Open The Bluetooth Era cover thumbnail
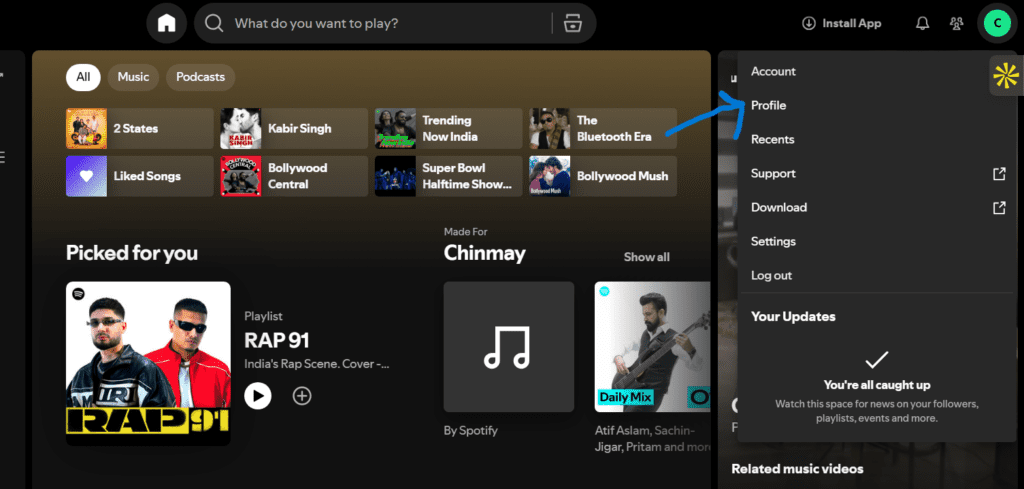This screenshot has width=1024, height=489. [549, 129]
